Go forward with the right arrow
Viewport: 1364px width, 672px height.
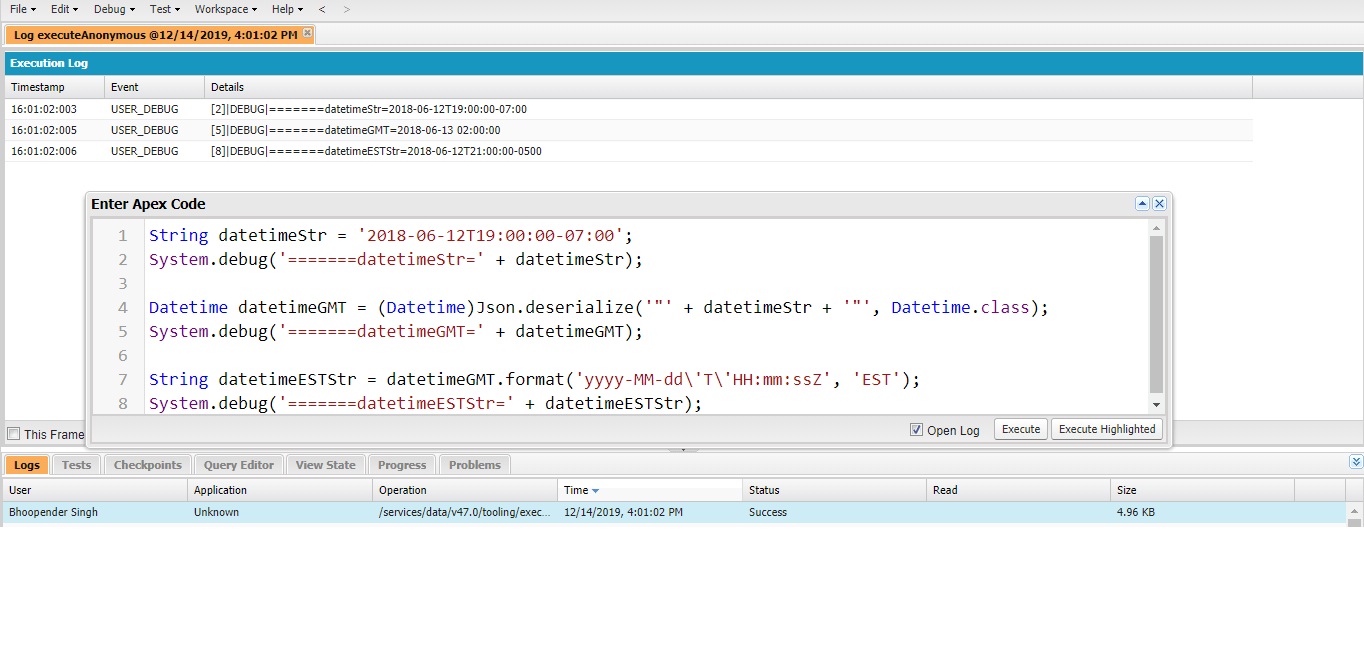[x=347, y=9]
